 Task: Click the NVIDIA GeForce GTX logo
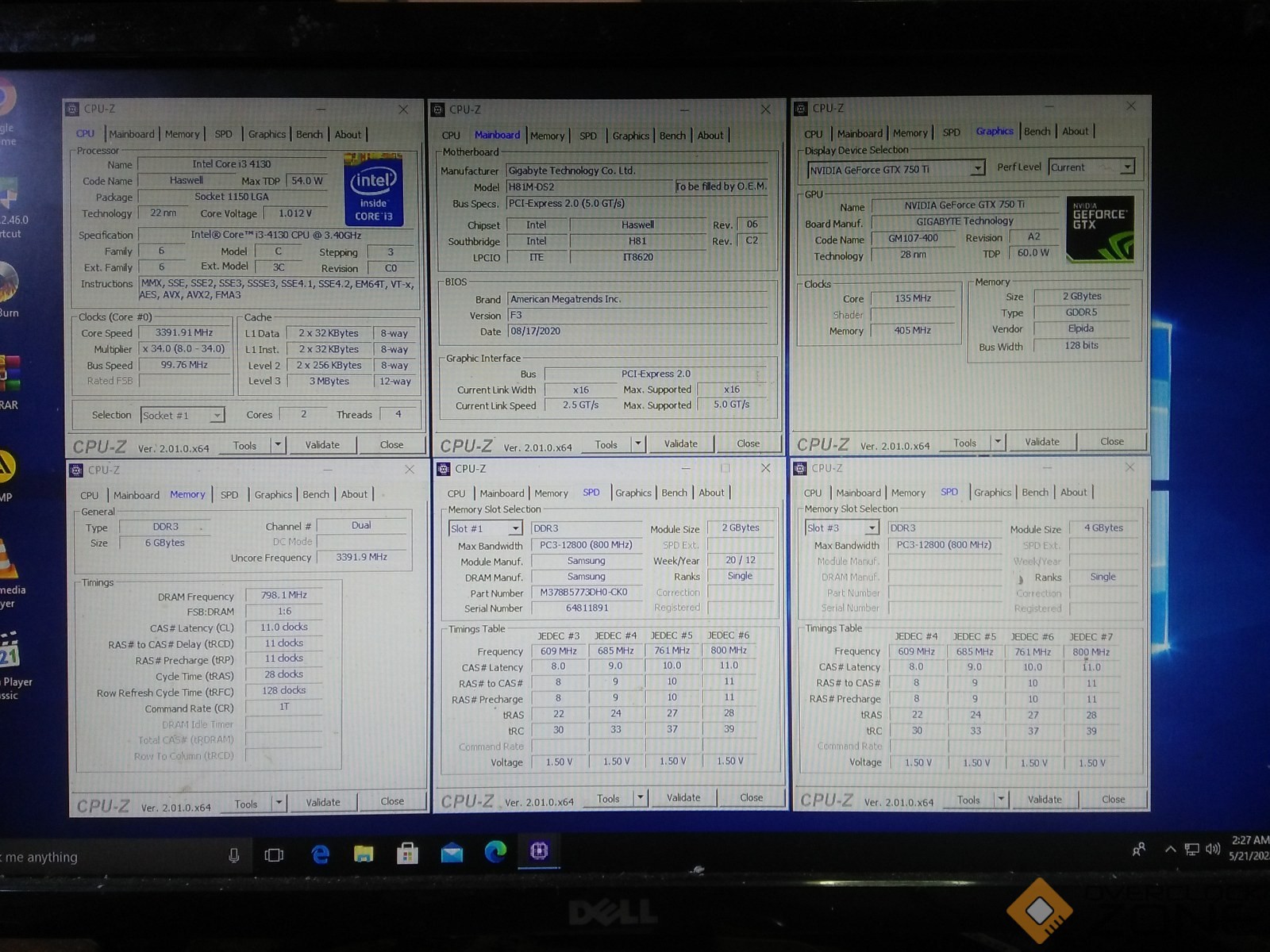click(1100, 229)
